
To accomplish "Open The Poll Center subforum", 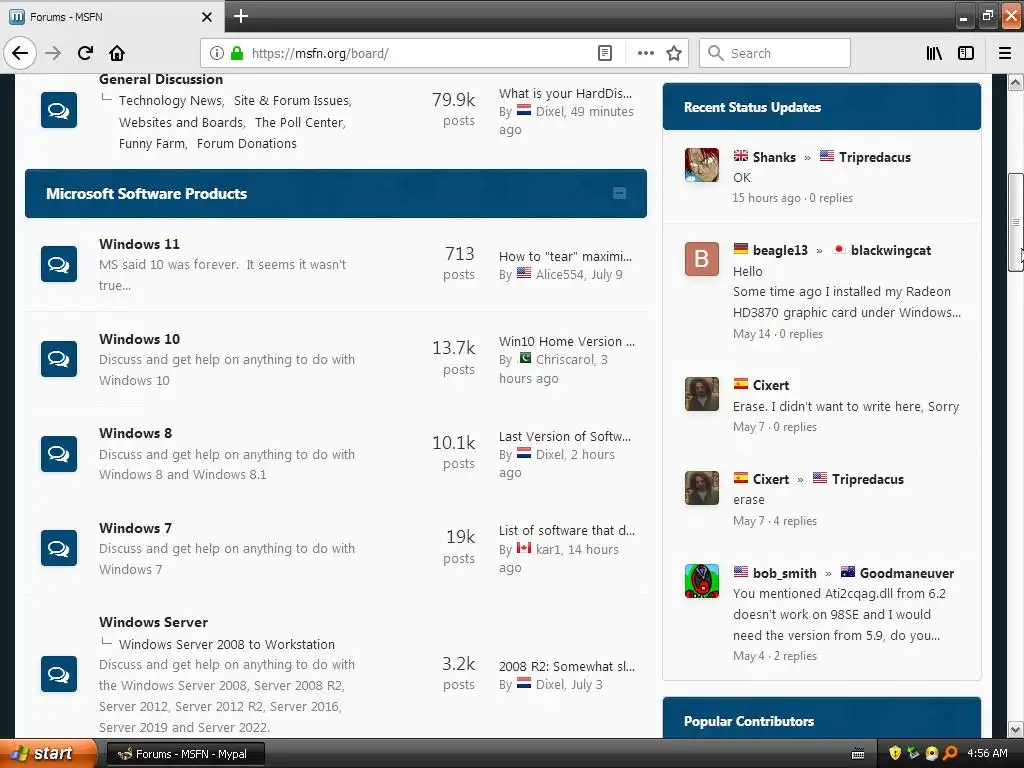I will [x=299, y=122].
